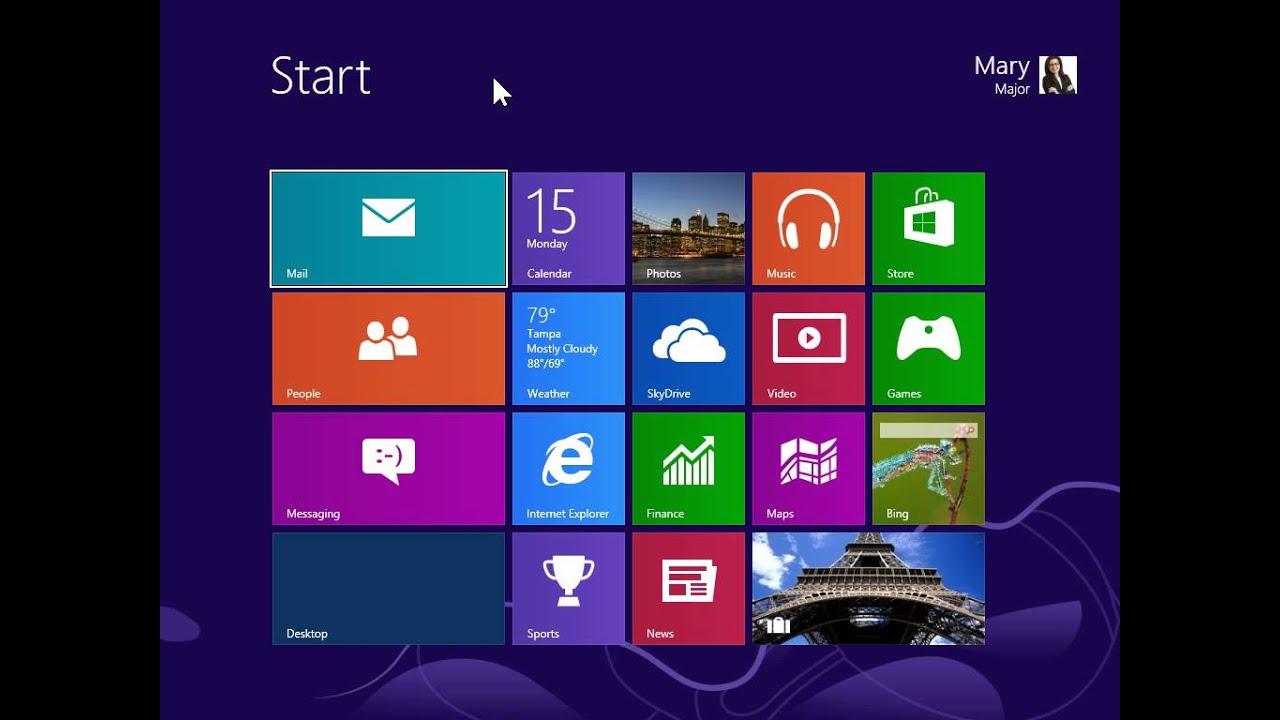
Task: Open the Weather tile for Tampa
Action: pyautogui.click(x=568, y=348)
